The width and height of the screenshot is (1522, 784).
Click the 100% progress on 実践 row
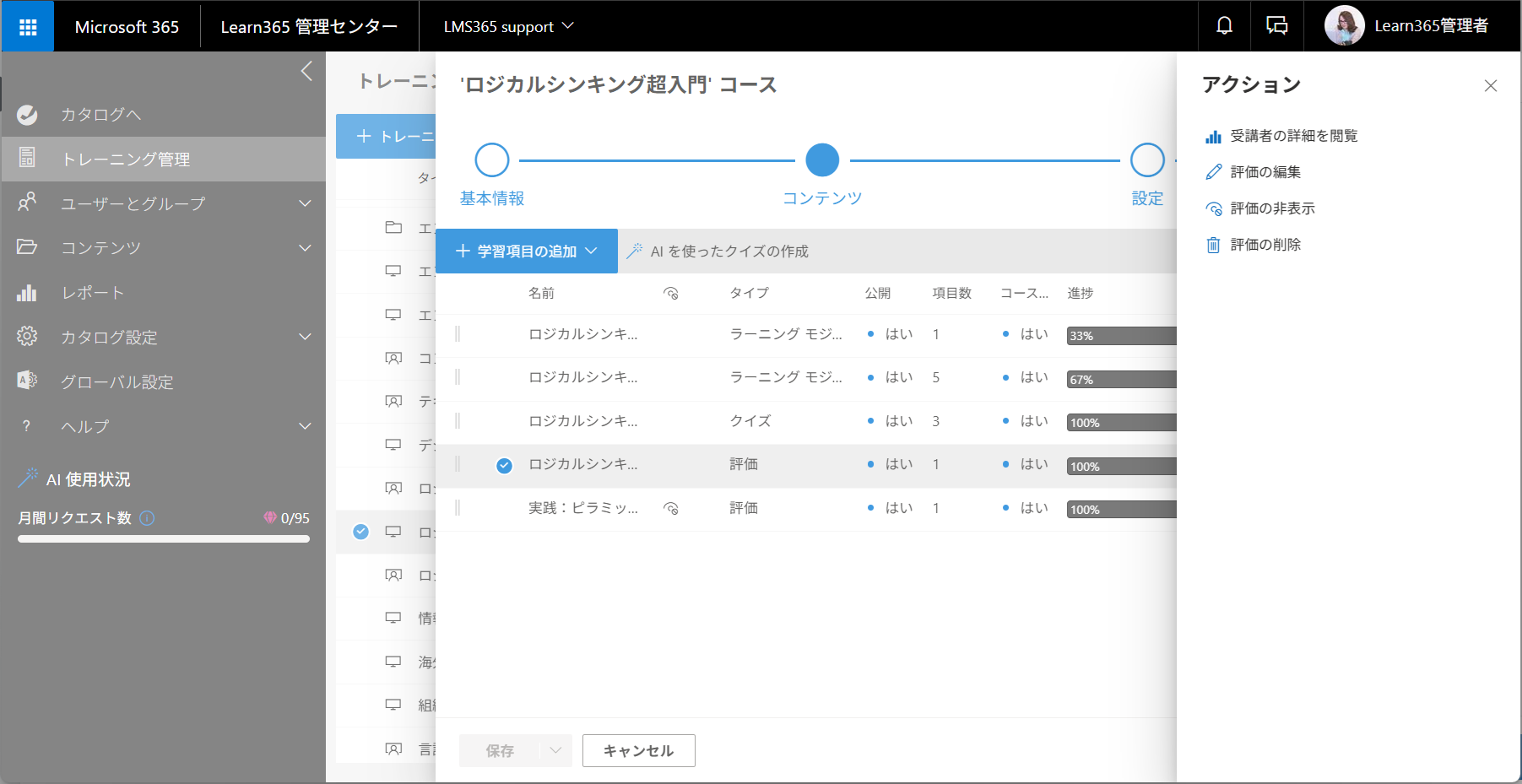point(1122,510)
